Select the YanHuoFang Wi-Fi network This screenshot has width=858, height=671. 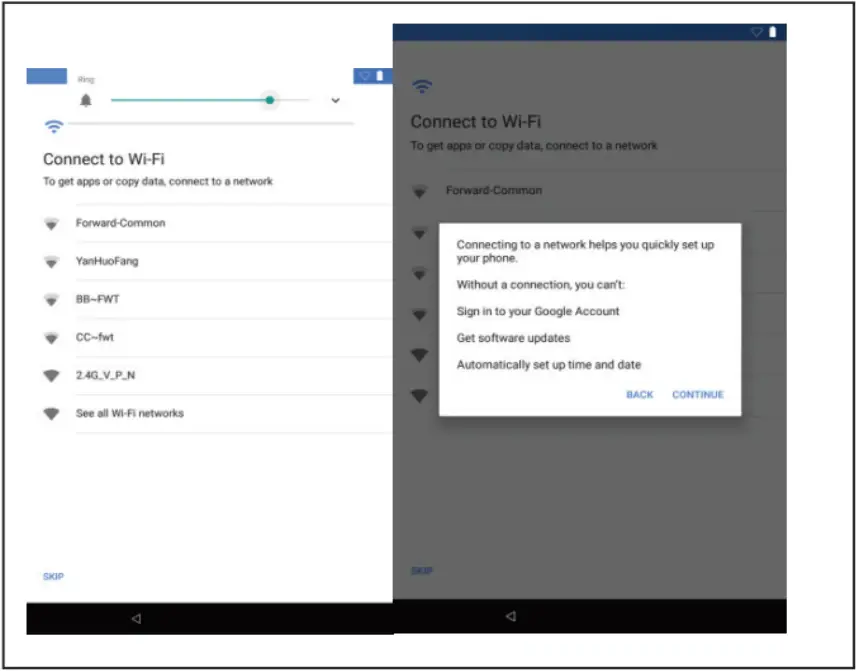[x=217, y=261]
